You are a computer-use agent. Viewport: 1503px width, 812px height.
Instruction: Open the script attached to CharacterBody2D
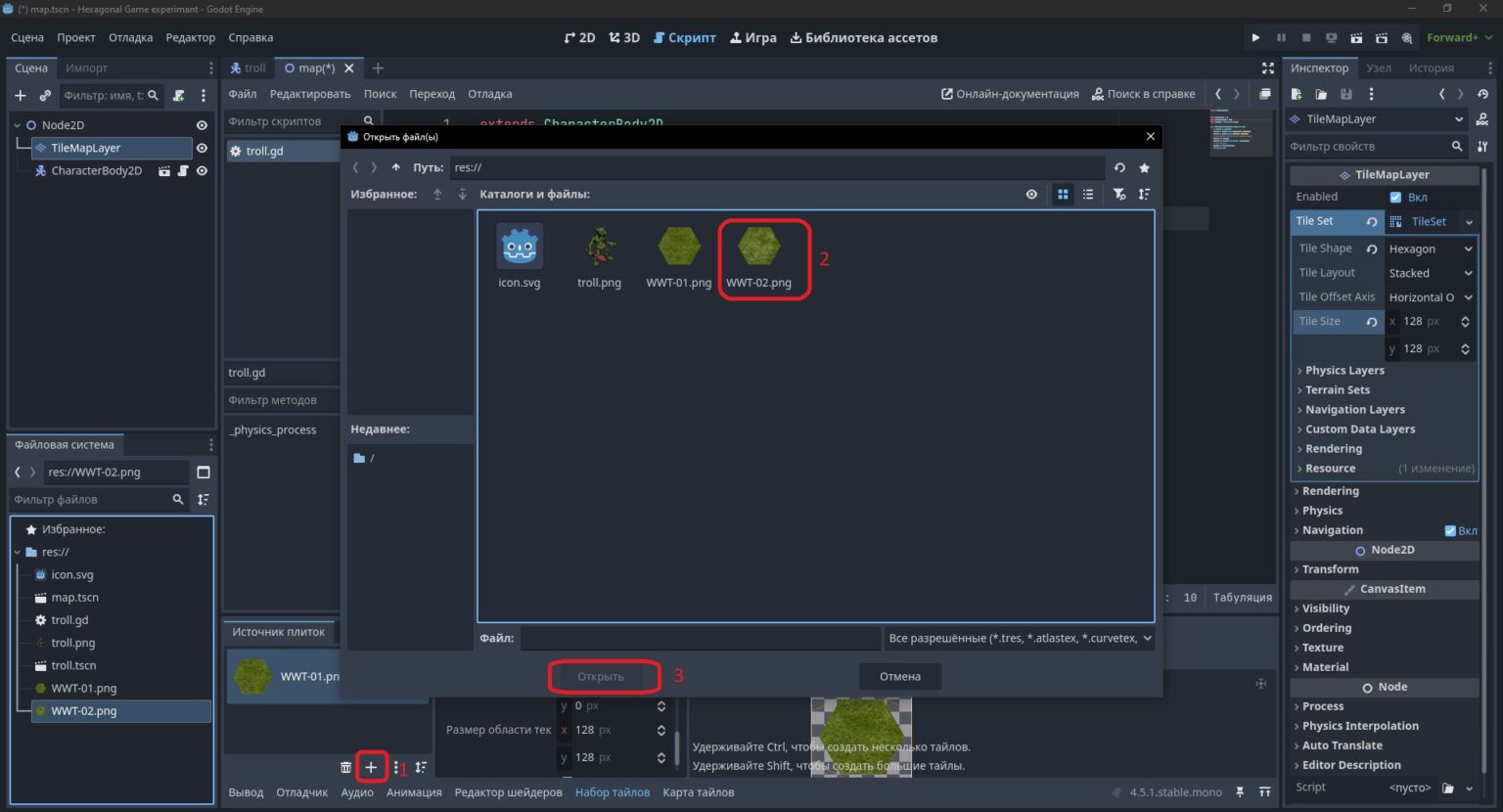pos(183,170)
